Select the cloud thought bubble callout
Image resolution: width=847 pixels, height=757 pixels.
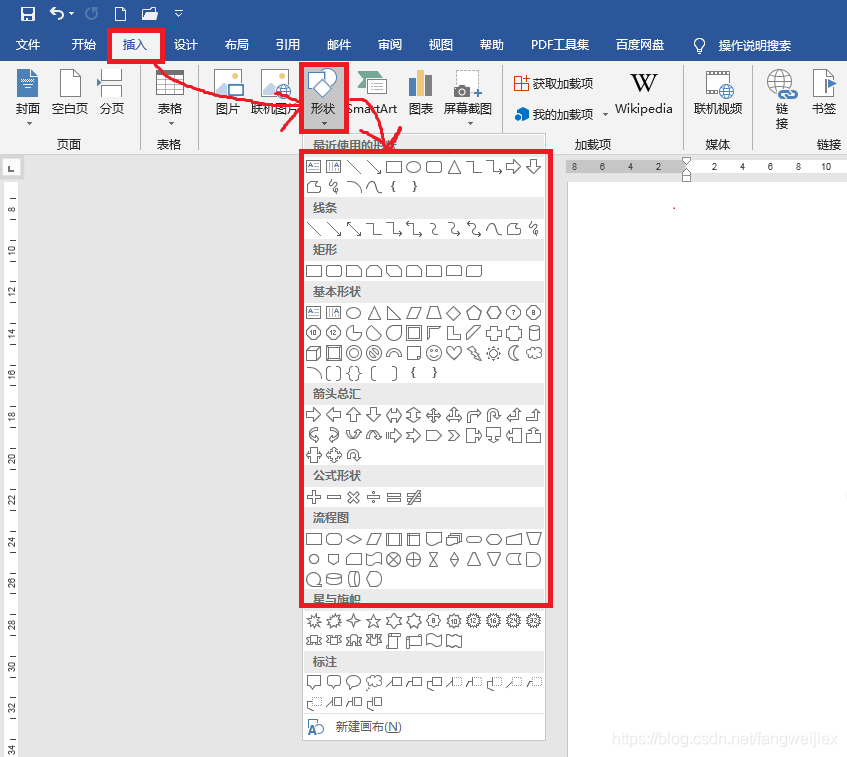pyautogui.click(x=373, y=682)
